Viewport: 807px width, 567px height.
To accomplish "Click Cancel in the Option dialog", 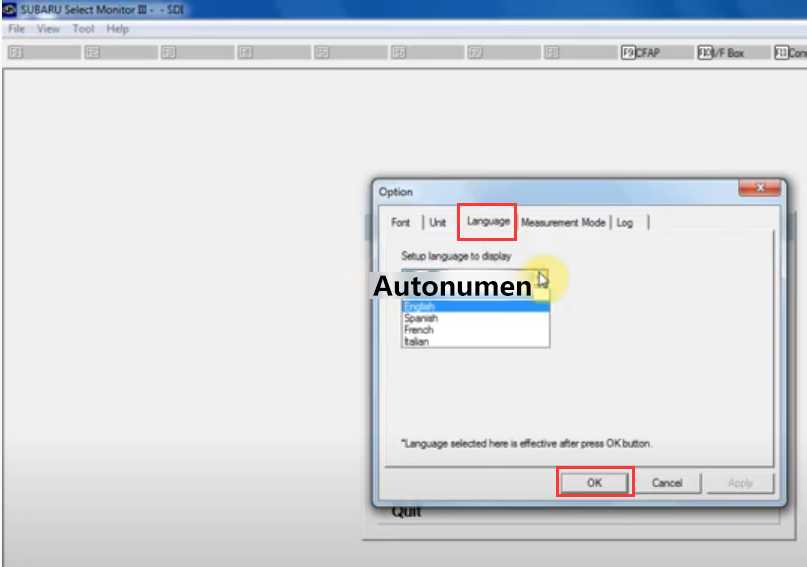I will coord(667,483).
